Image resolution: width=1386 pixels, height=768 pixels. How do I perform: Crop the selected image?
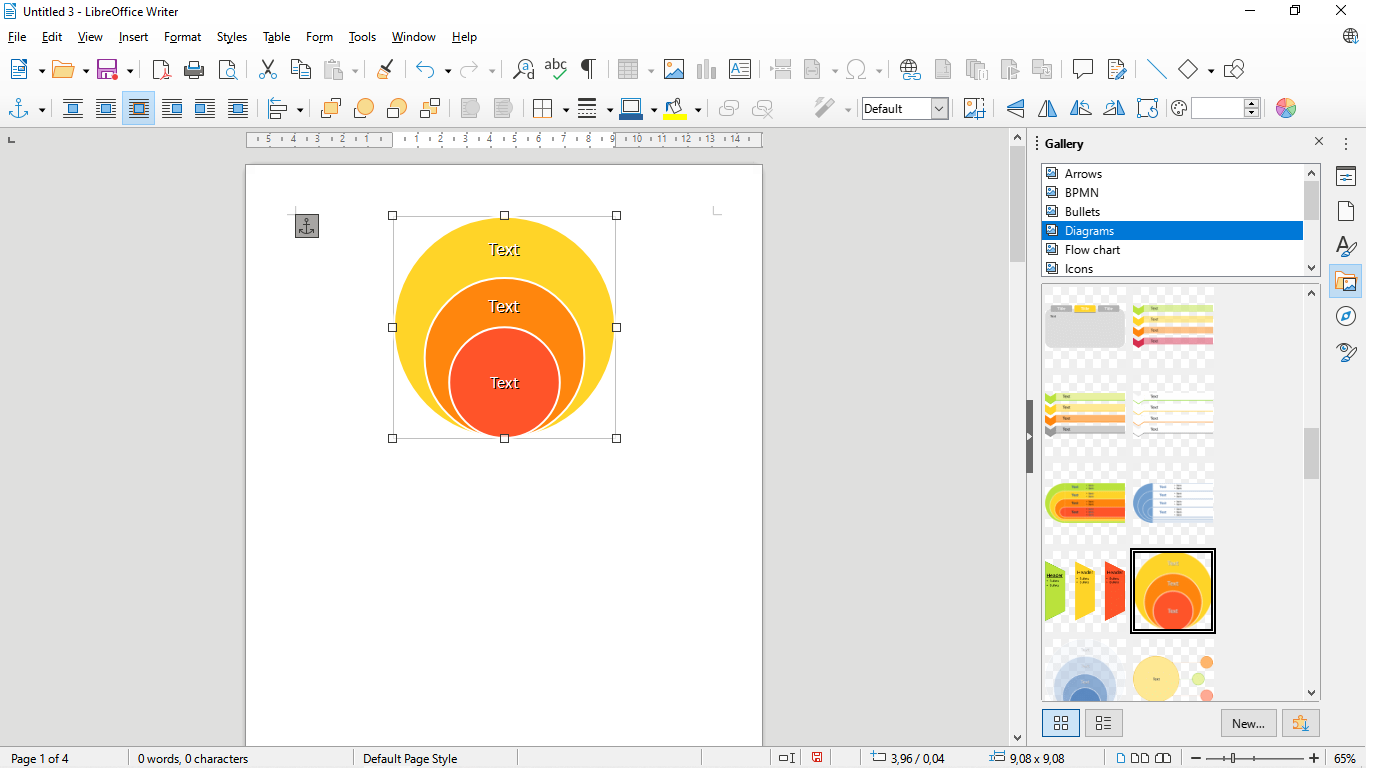tap(975, 108)
